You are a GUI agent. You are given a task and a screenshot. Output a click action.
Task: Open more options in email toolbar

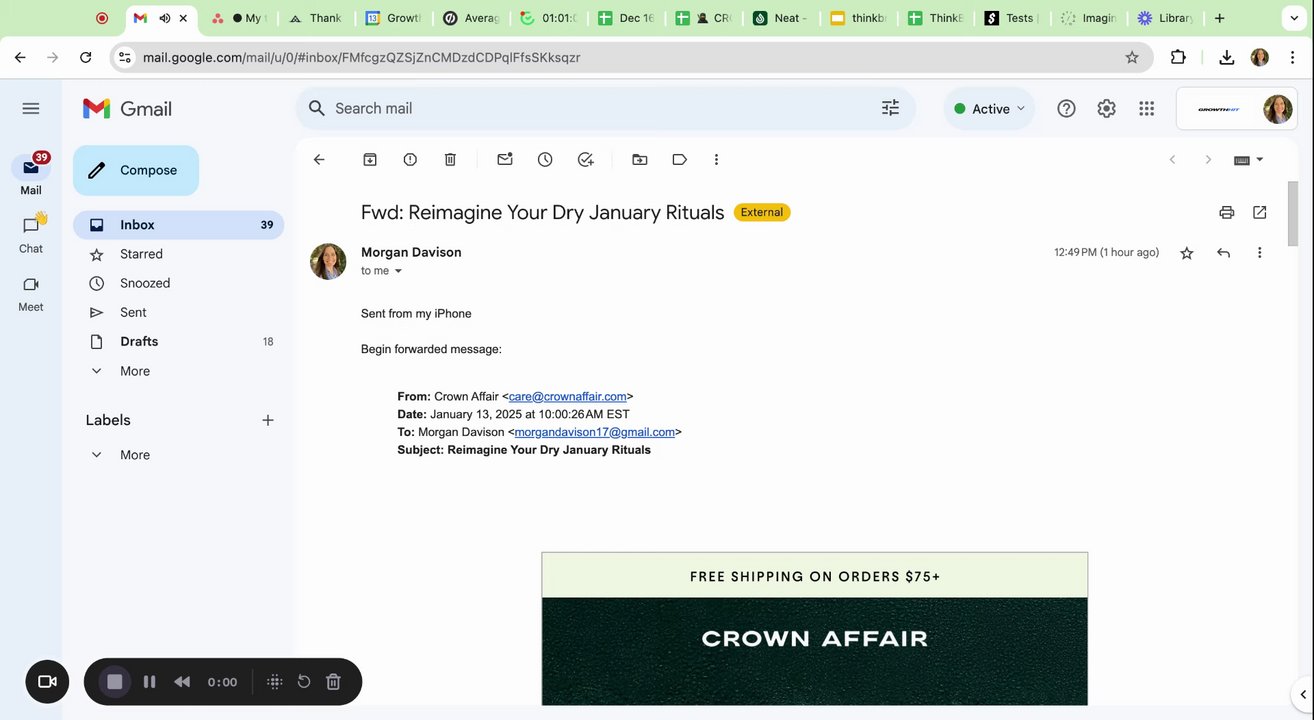click(716, 159)
